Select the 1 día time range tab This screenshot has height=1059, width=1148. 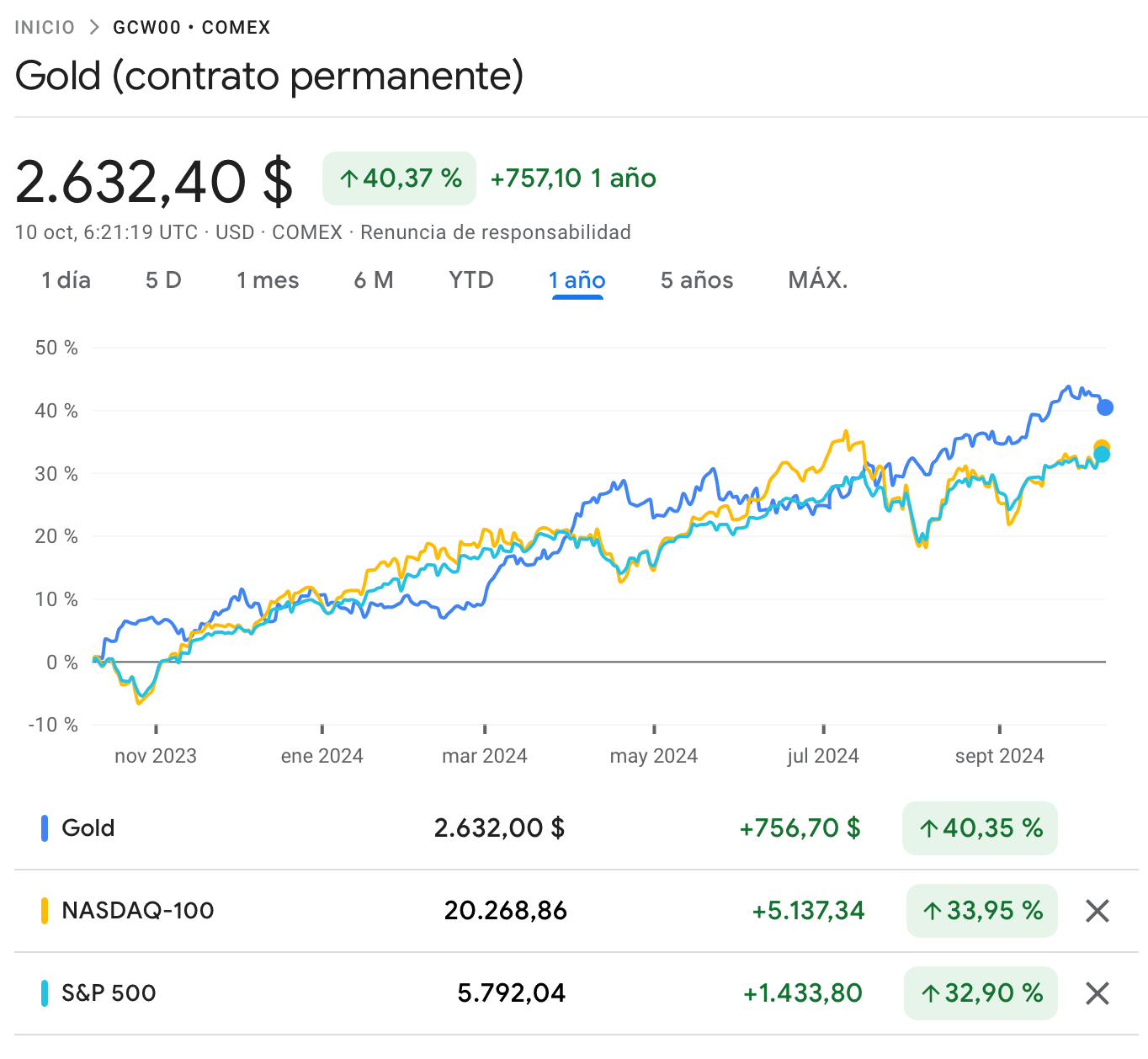(x=66, y=280)
